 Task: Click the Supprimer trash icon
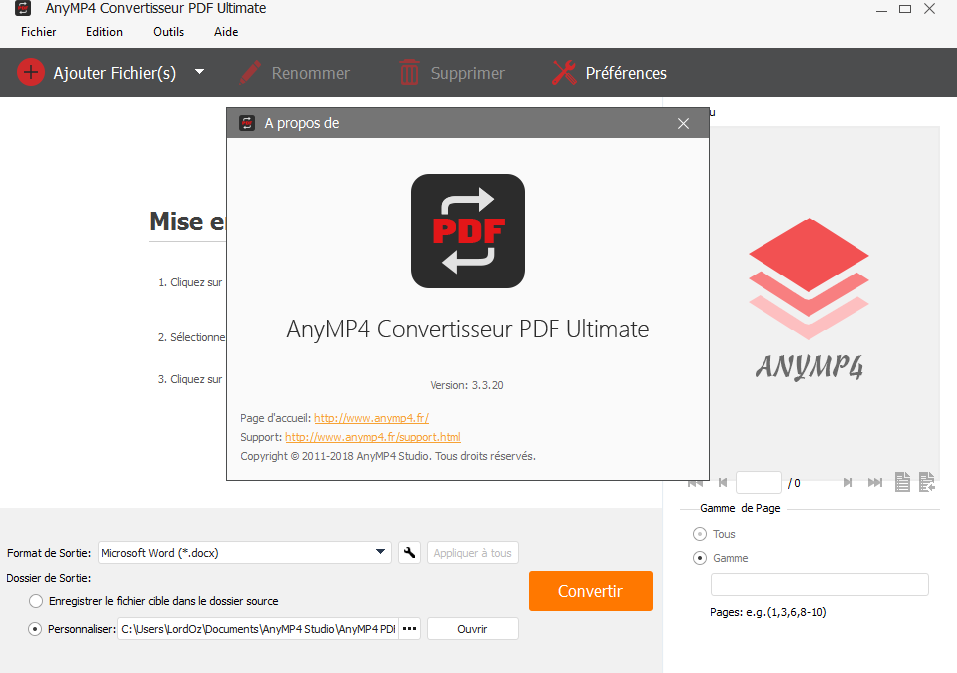click(x=410, y=72)
